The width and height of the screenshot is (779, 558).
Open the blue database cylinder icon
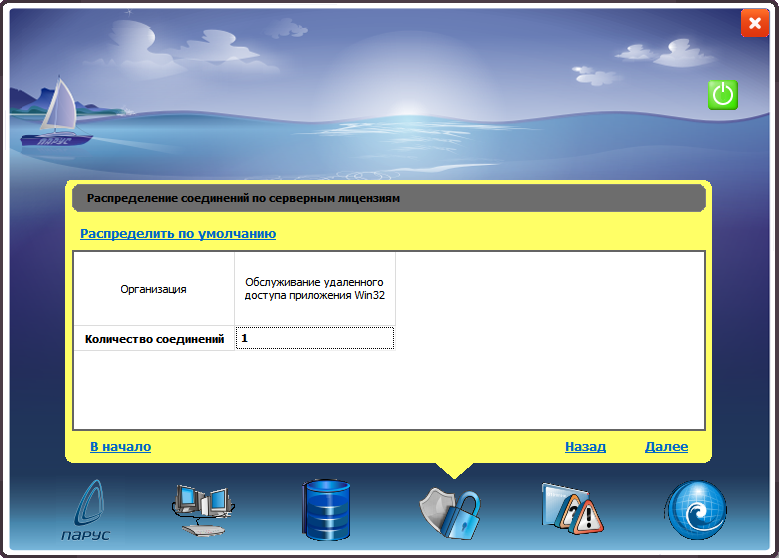326,510
